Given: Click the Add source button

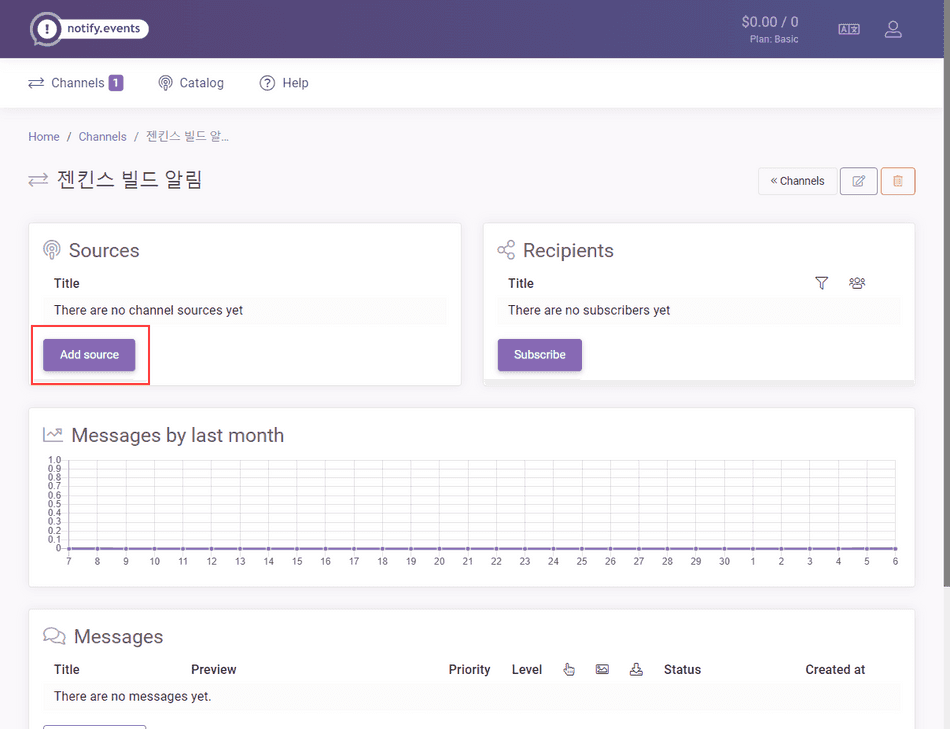Looking at the screenshot, I should click(89, 355).
